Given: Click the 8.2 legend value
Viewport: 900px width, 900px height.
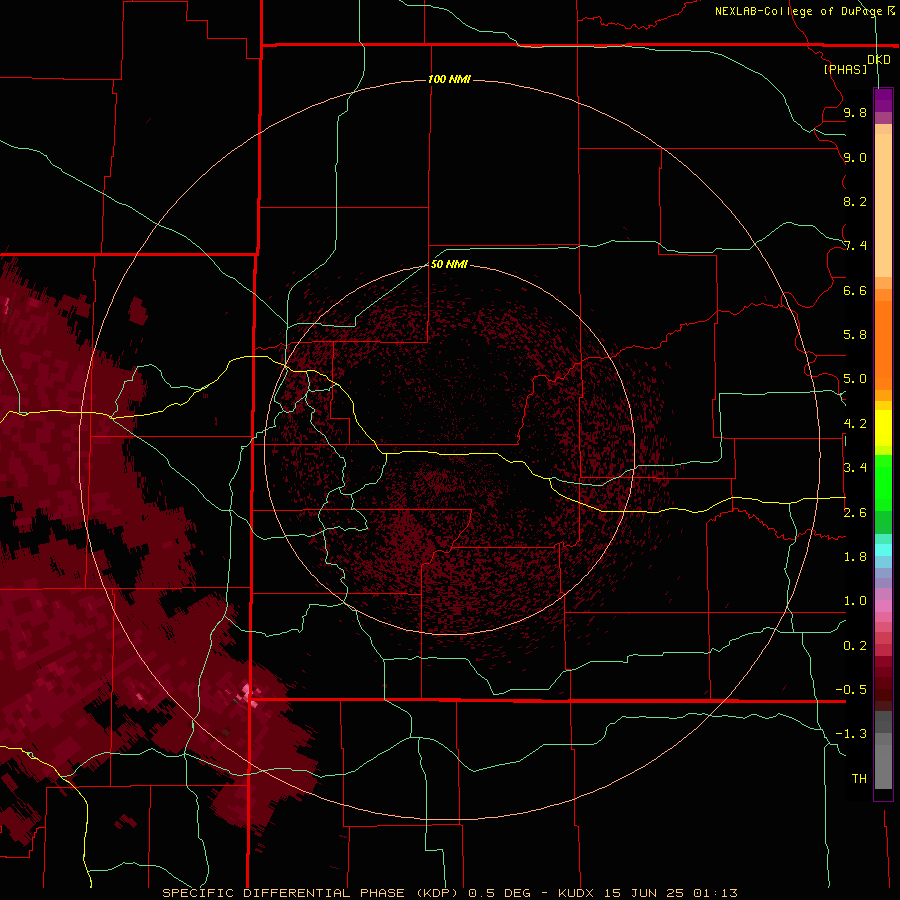Looking at the screenshot, I should (x=855, y=201).
